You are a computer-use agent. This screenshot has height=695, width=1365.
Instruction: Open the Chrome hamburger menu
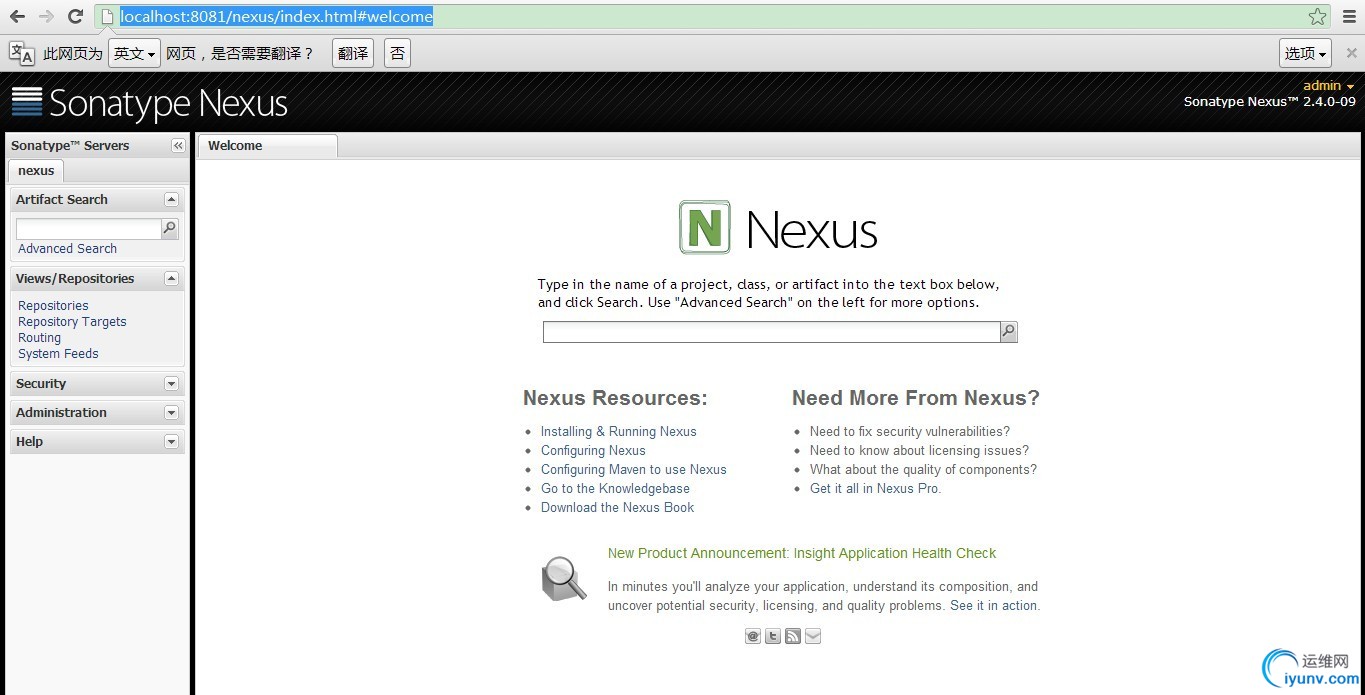pos(1349,16)
